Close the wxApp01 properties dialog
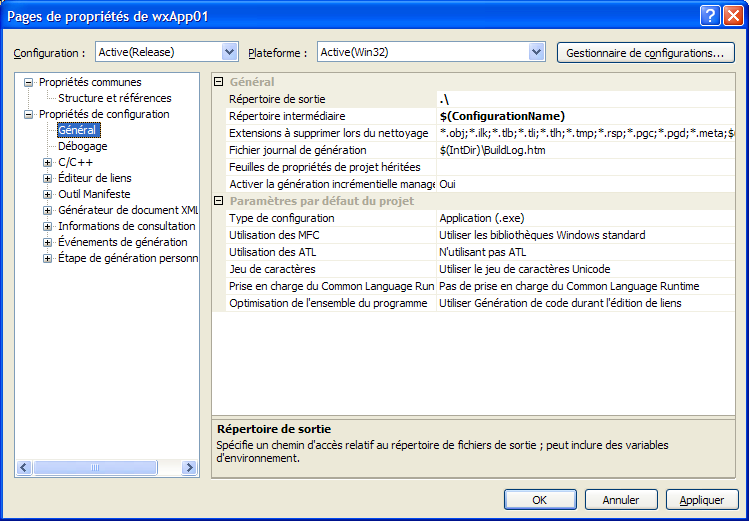Viewport: 749px width, 521px height. point(732,16)
